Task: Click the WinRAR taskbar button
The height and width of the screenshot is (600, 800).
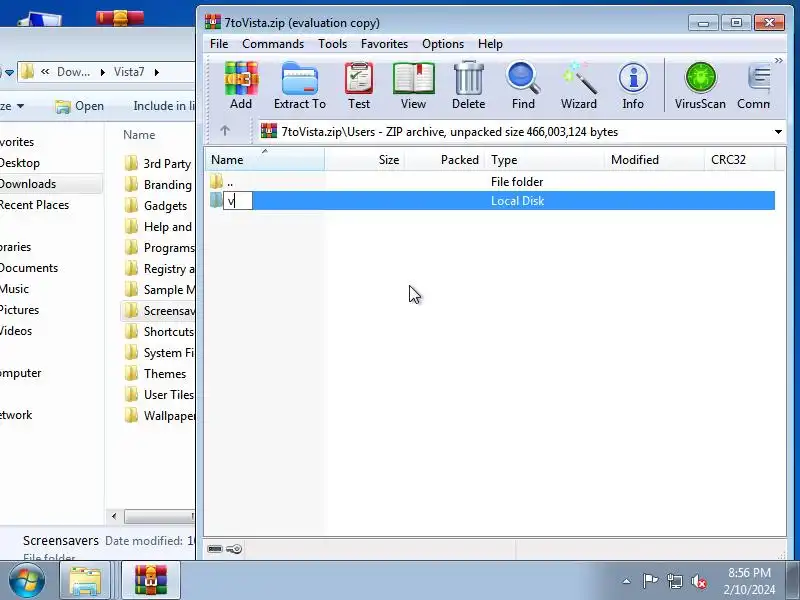Action: point(151,580)
